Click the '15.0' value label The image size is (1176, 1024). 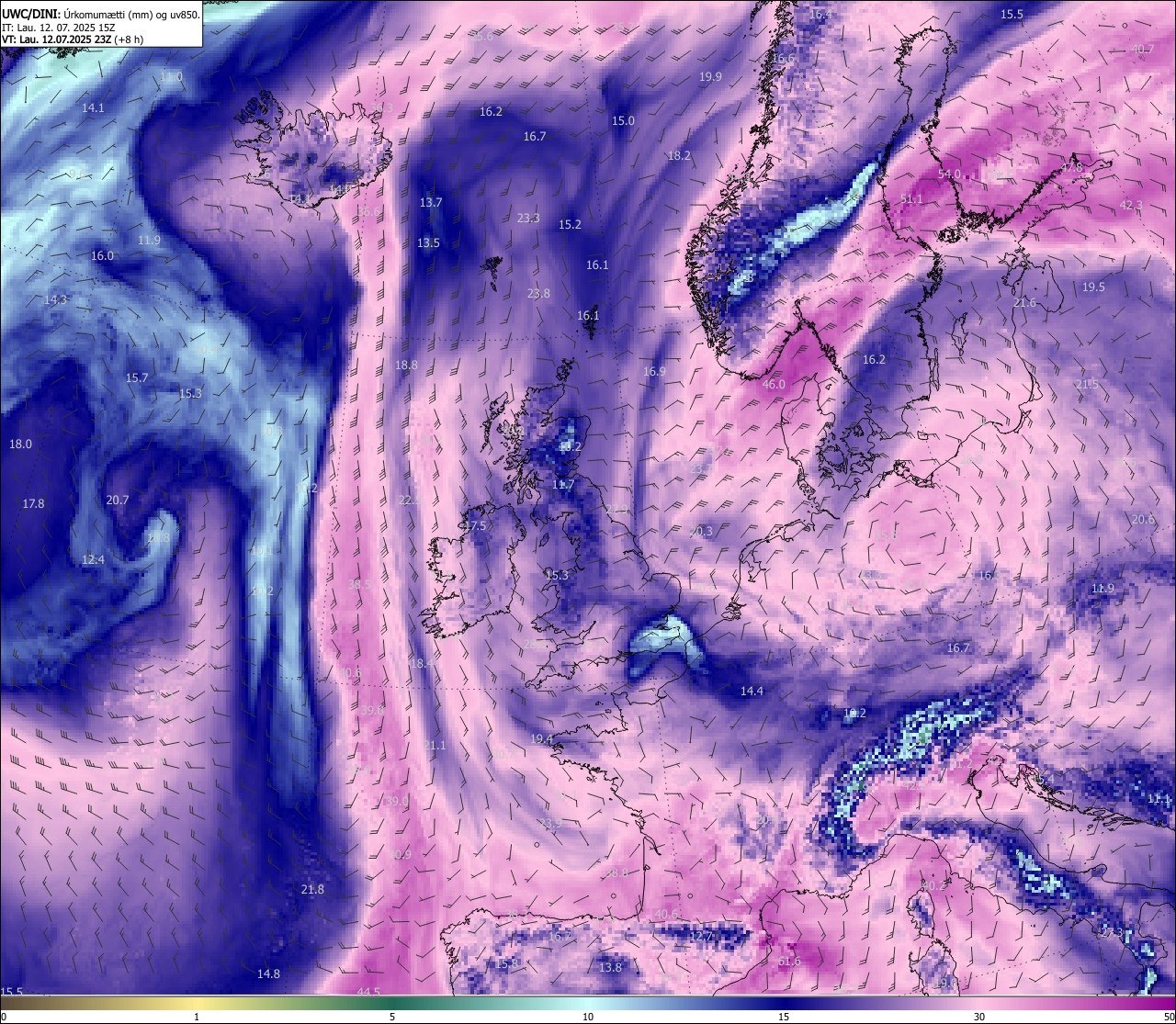pos(623,121)
